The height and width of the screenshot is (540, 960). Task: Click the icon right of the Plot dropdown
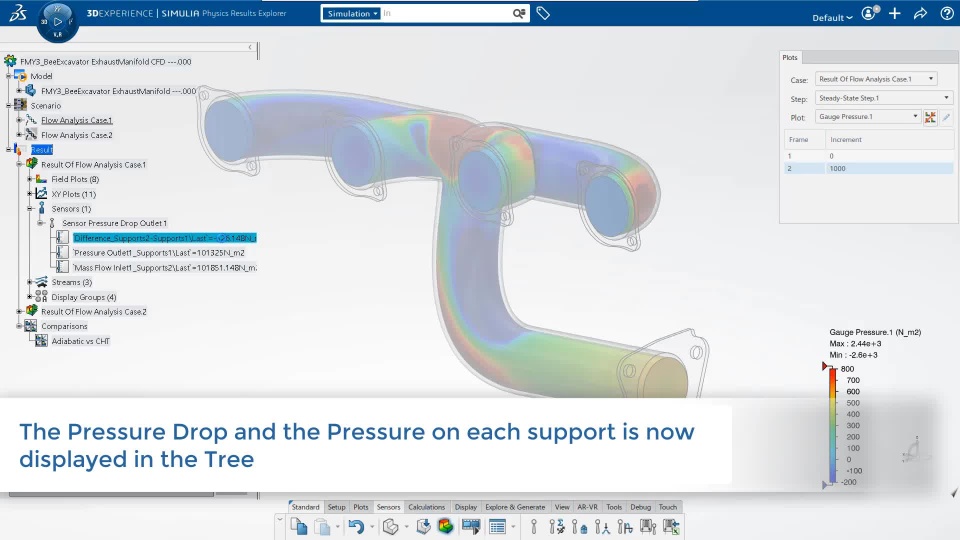click(x=930, y=117)
